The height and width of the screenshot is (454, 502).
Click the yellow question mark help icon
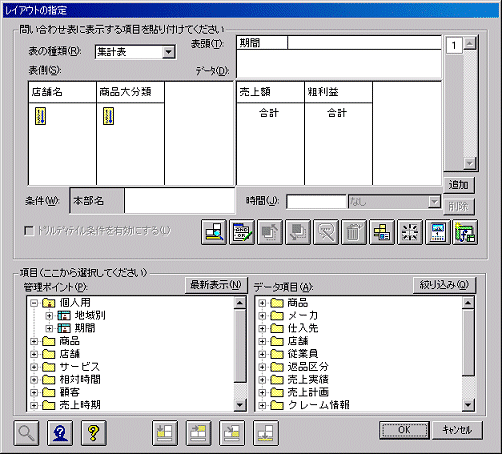pos(94,433)
